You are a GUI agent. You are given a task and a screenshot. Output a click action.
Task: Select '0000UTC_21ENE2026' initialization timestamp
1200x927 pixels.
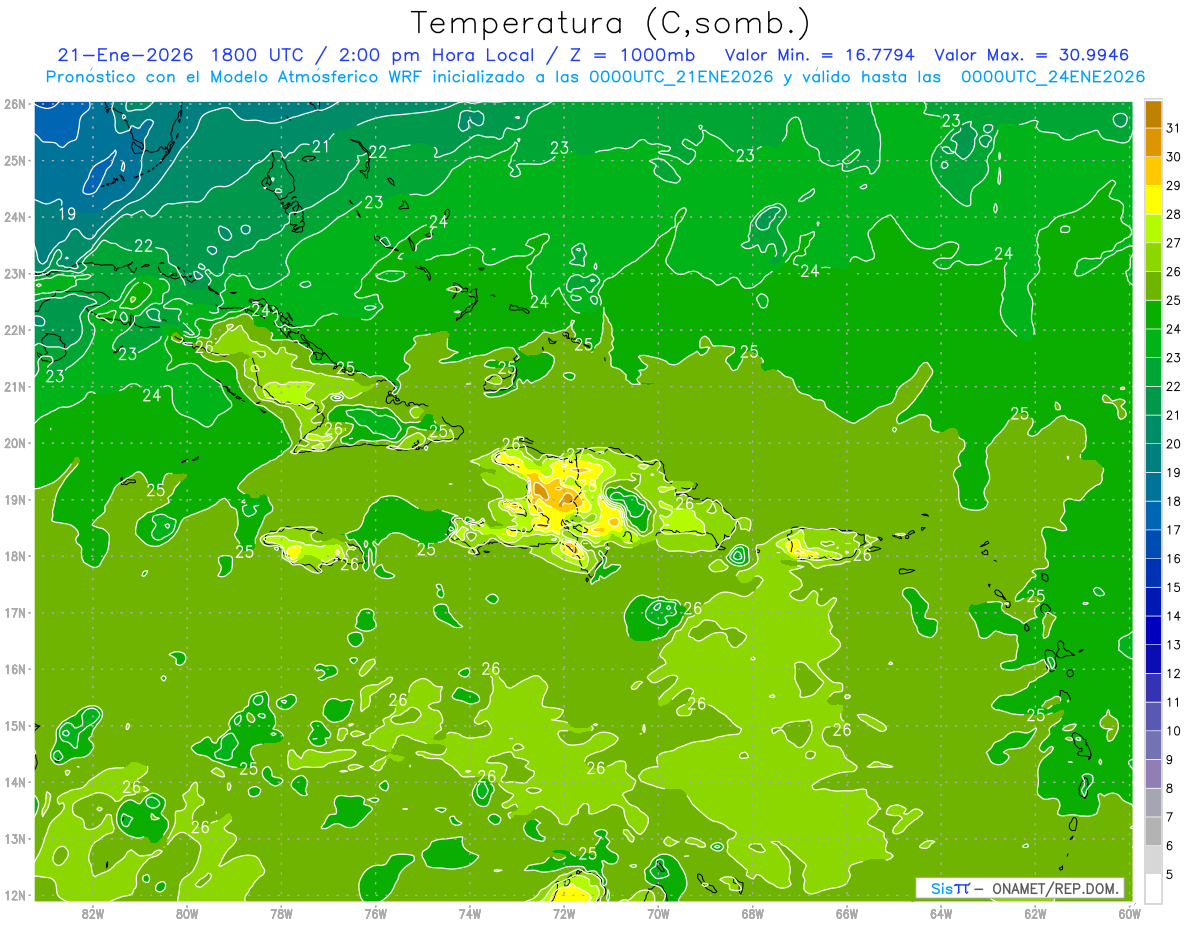681,77
